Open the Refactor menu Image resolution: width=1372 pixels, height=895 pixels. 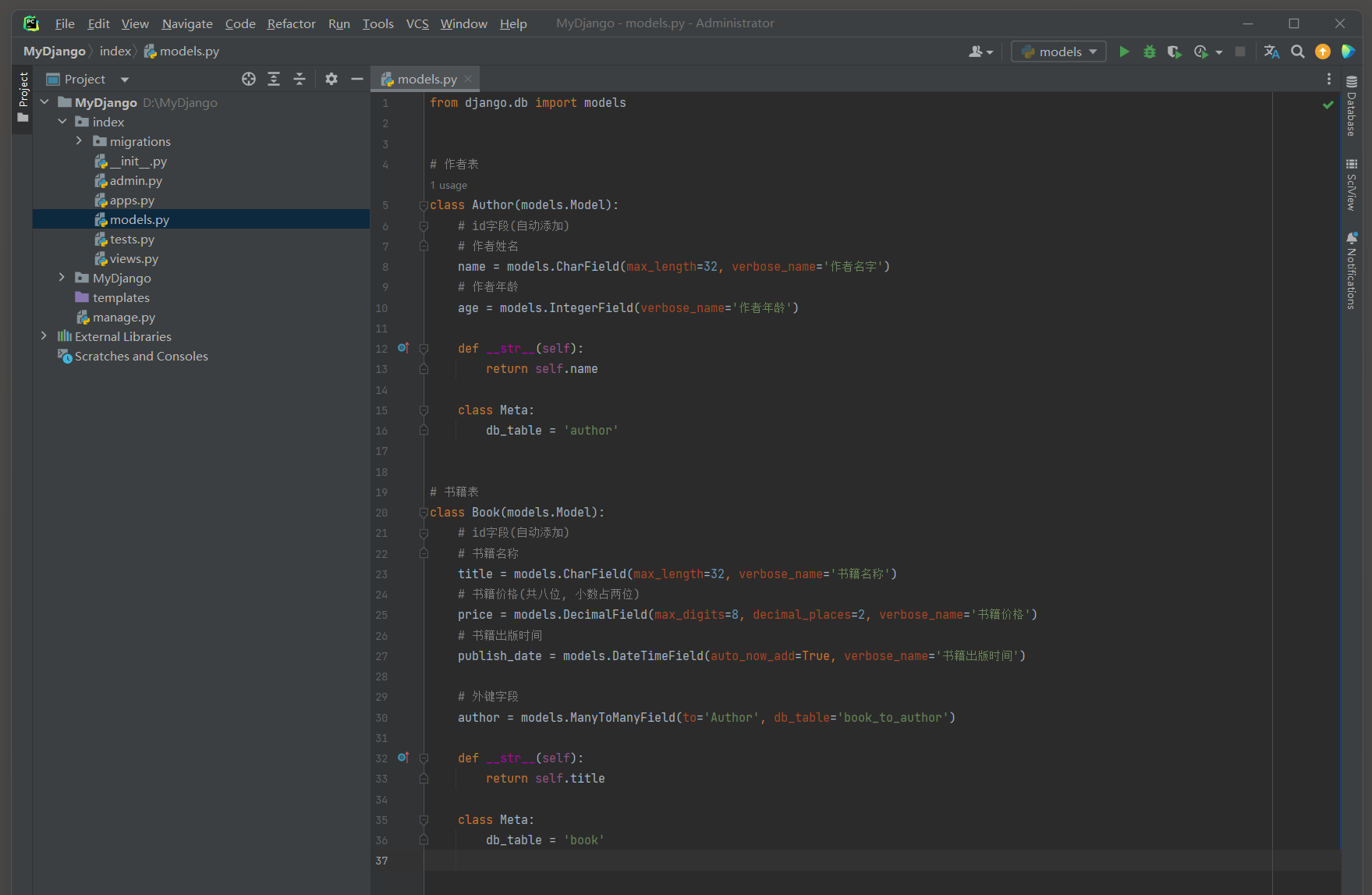pyautogui.click(x=291, y=23)
